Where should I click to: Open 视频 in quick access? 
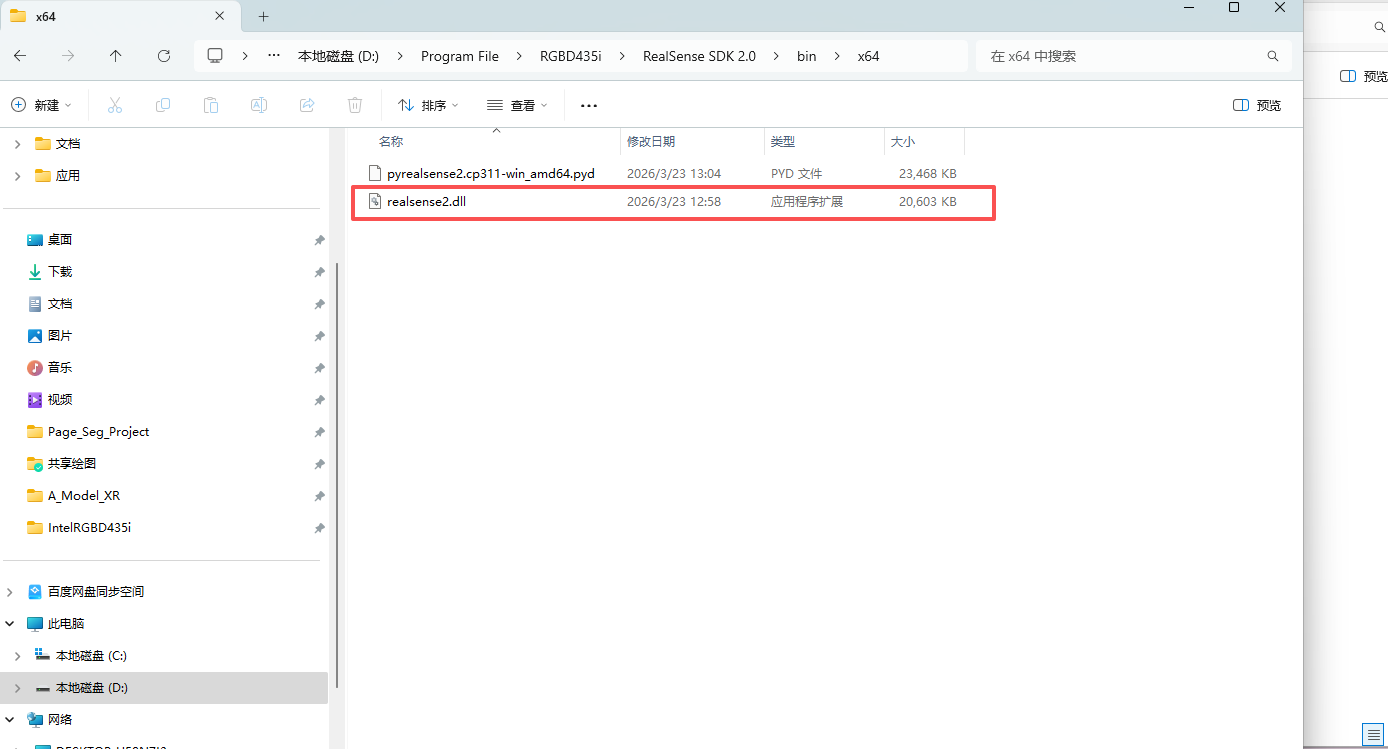click(60, 400)
